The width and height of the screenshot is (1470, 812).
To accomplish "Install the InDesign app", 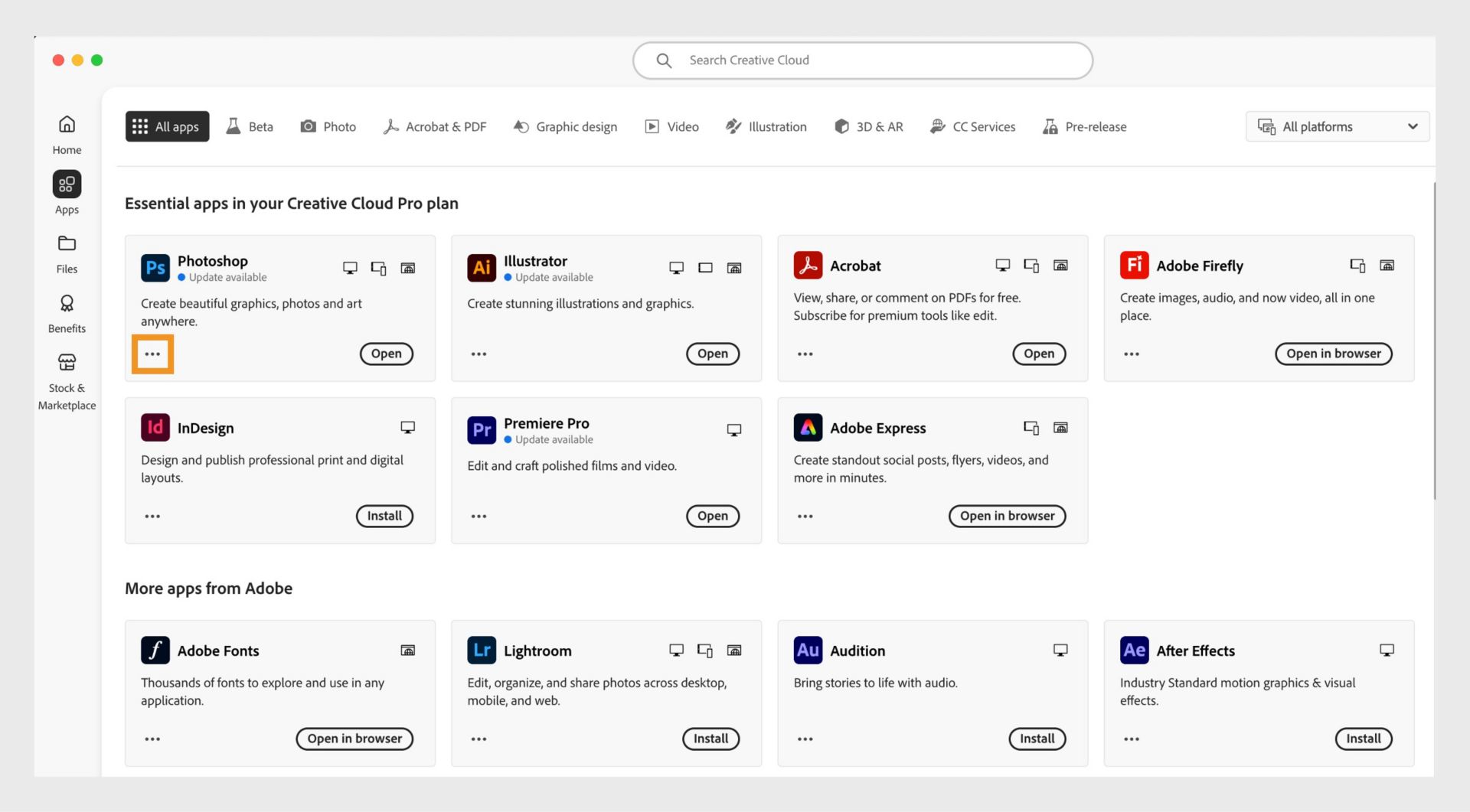I will pos(384,517).
